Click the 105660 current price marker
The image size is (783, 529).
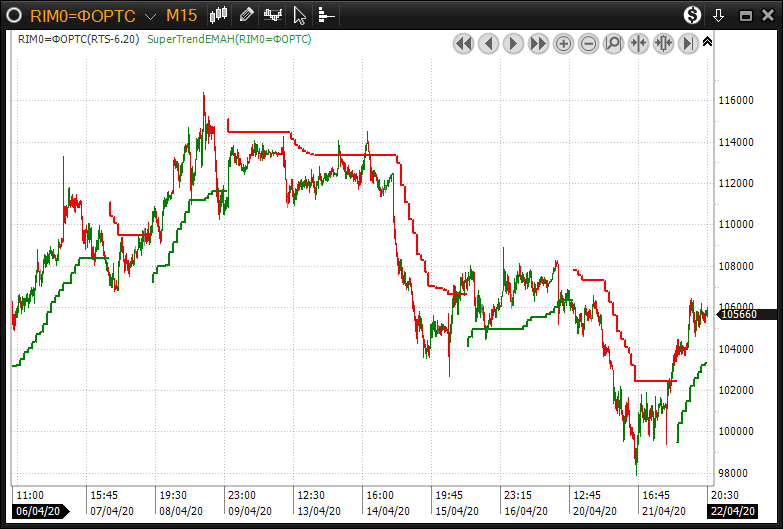coord(738,314)
